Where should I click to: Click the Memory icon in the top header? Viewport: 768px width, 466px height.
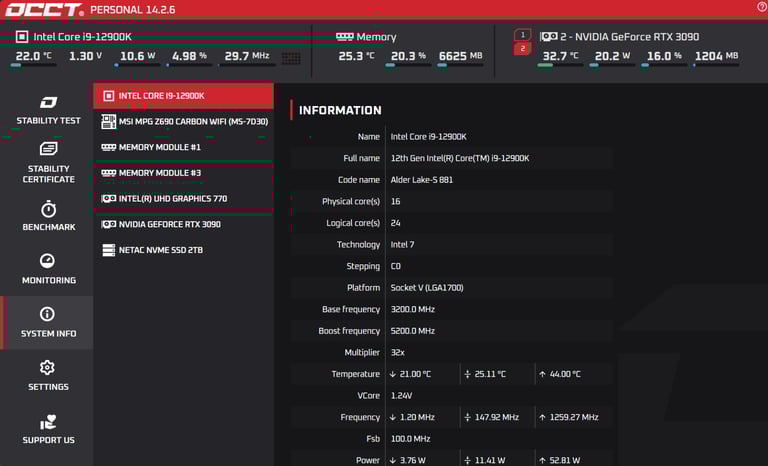point(344,37)
